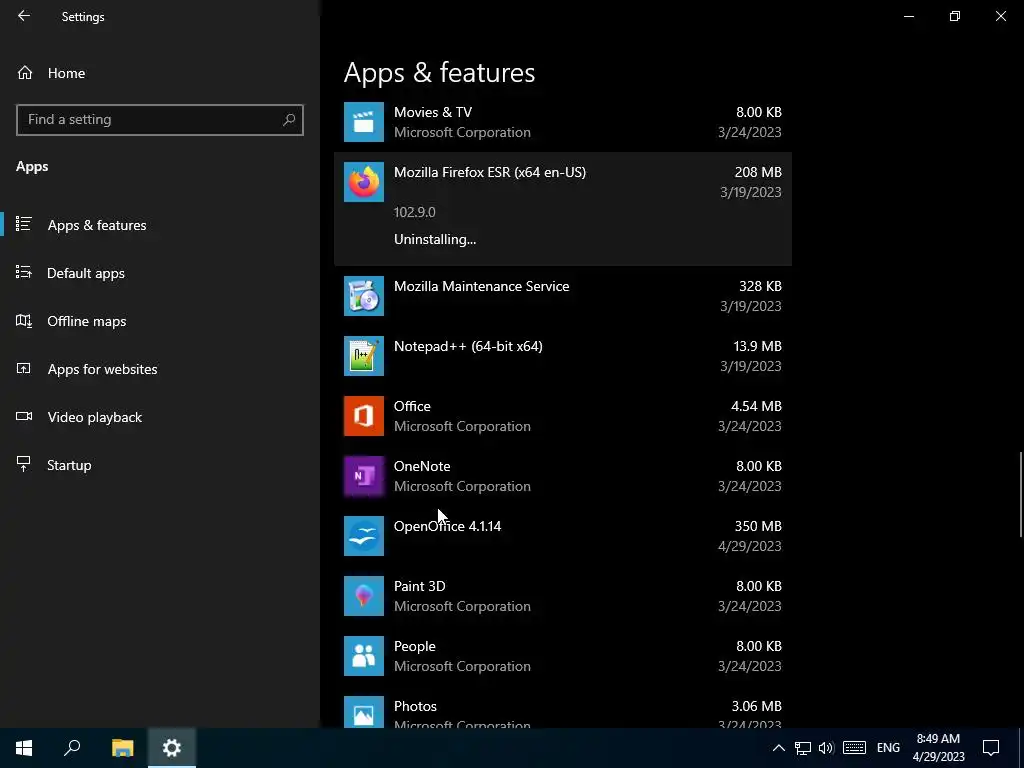Click the People app icon
This screenshot has height=768, width=1024.
tap(364, 656)
